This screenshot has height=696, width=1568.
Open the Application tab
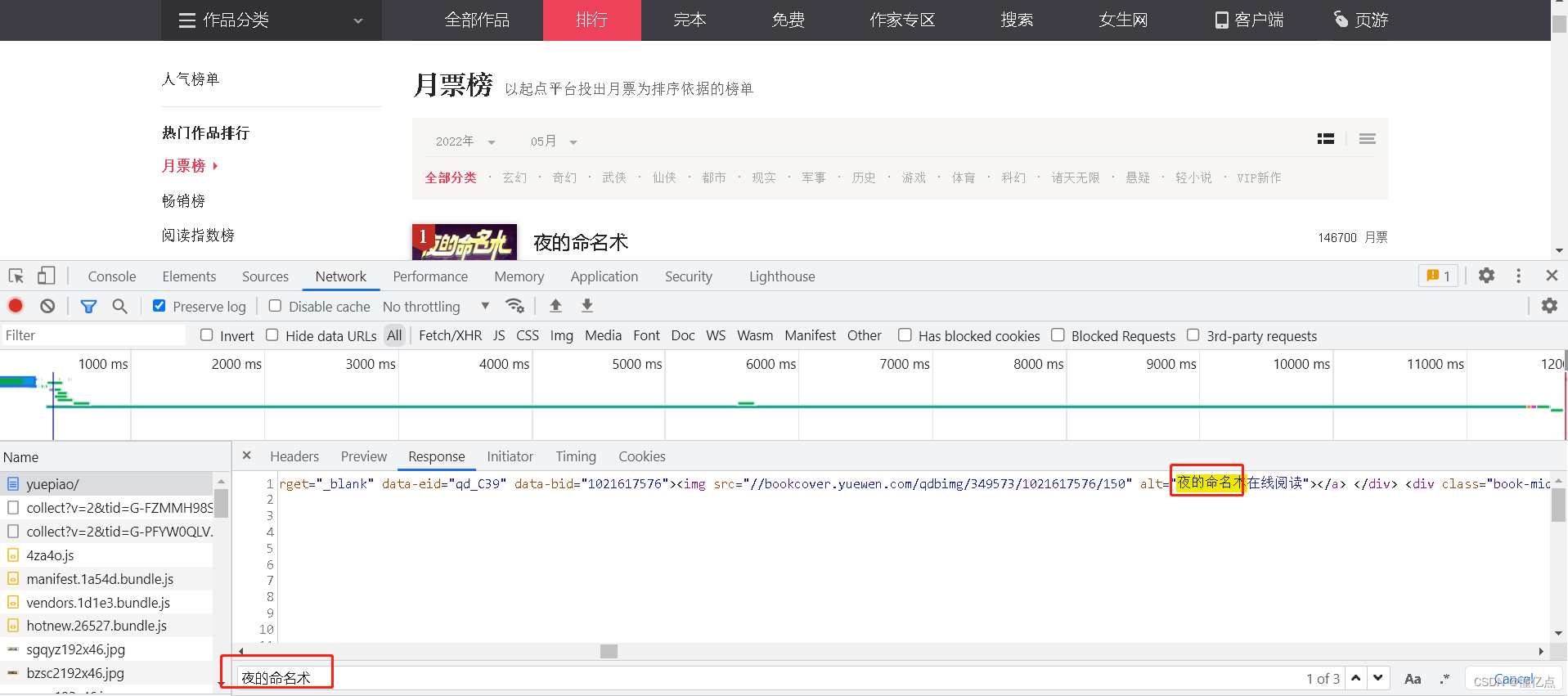coord(604,276)
